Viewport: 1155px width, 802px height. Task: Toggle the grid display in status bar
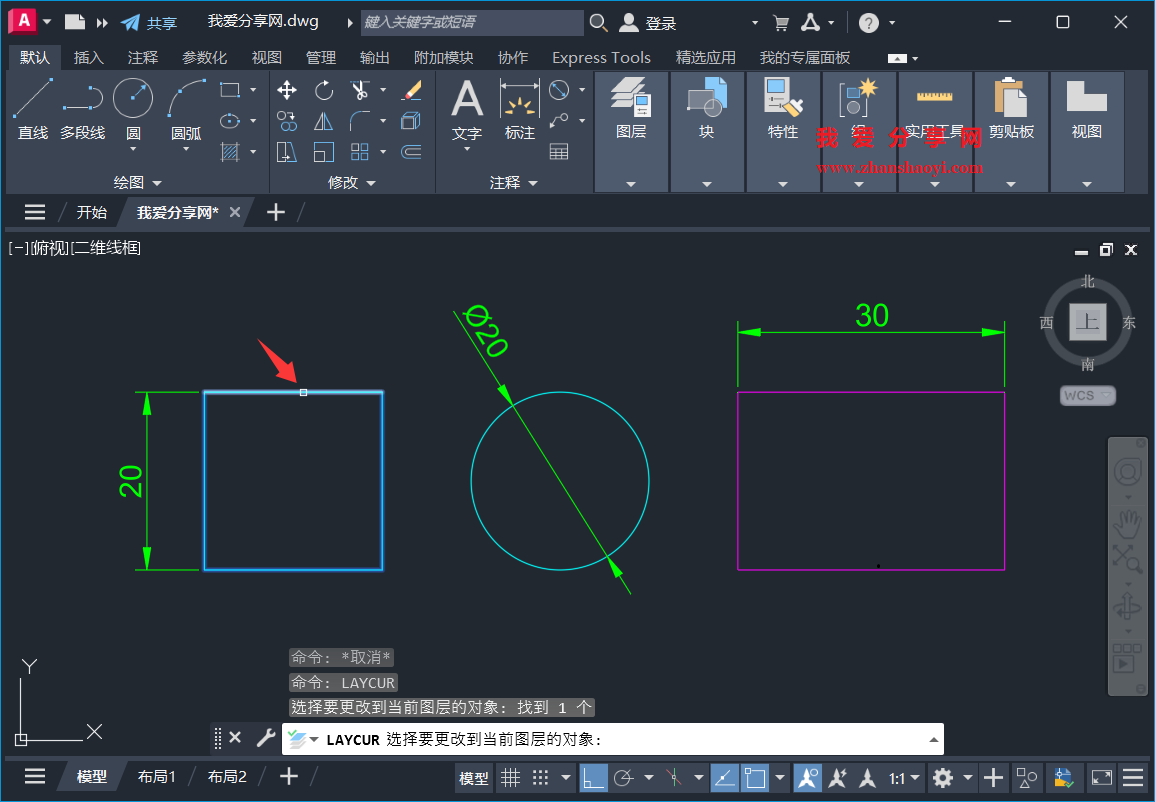[x=511, y=777]
